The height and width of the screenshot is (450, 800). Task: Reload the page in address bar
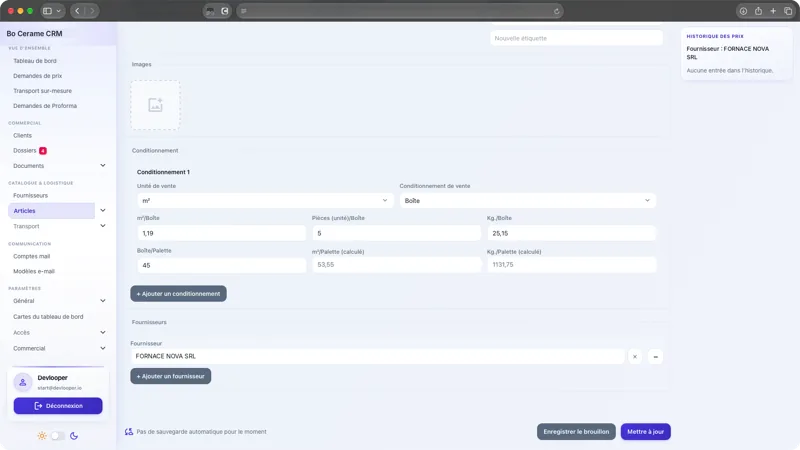[x=557, y=11]
